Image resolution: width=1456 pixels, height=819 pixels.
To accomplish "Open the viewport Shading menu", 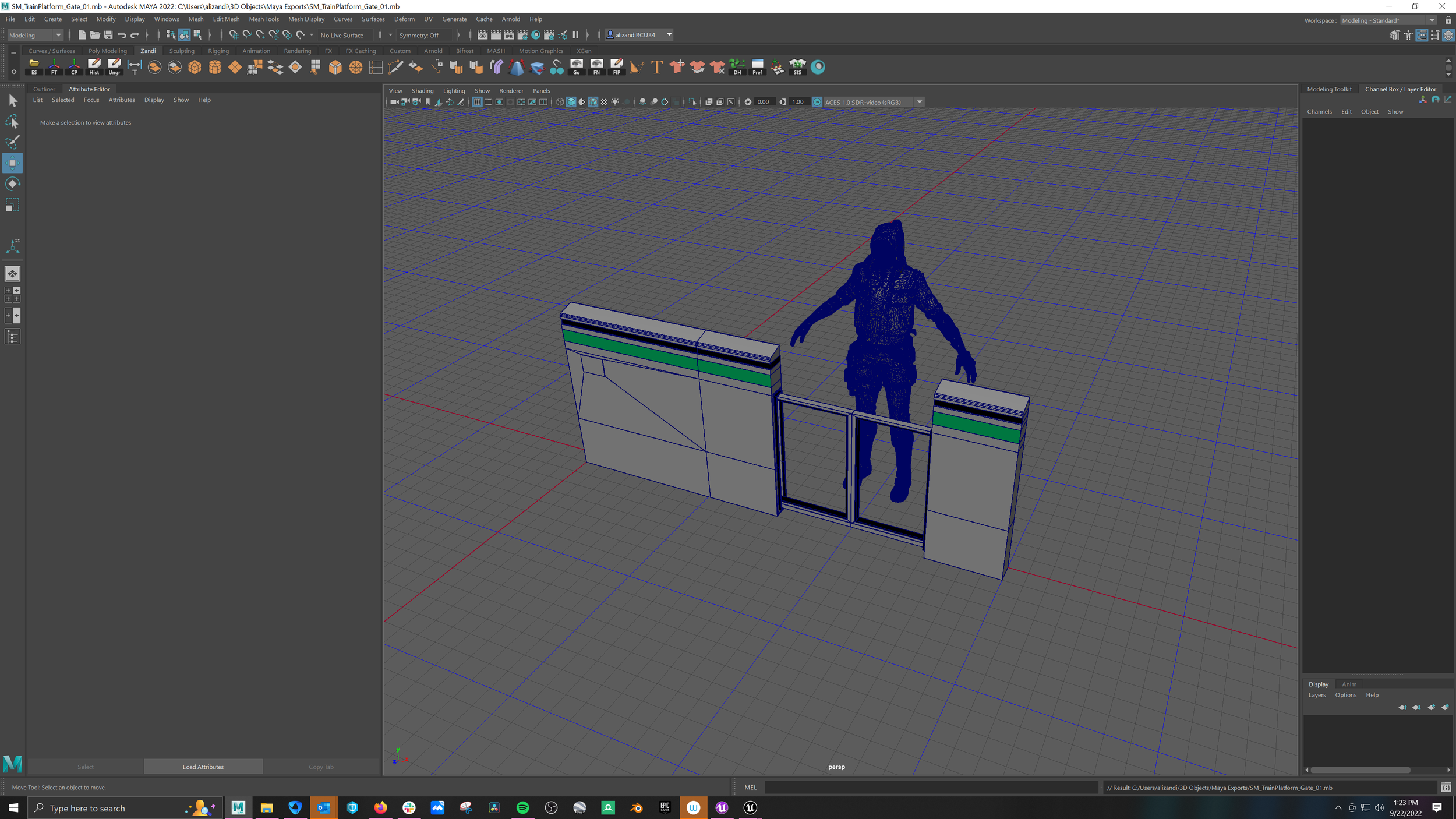I will (x=422, y=91).
